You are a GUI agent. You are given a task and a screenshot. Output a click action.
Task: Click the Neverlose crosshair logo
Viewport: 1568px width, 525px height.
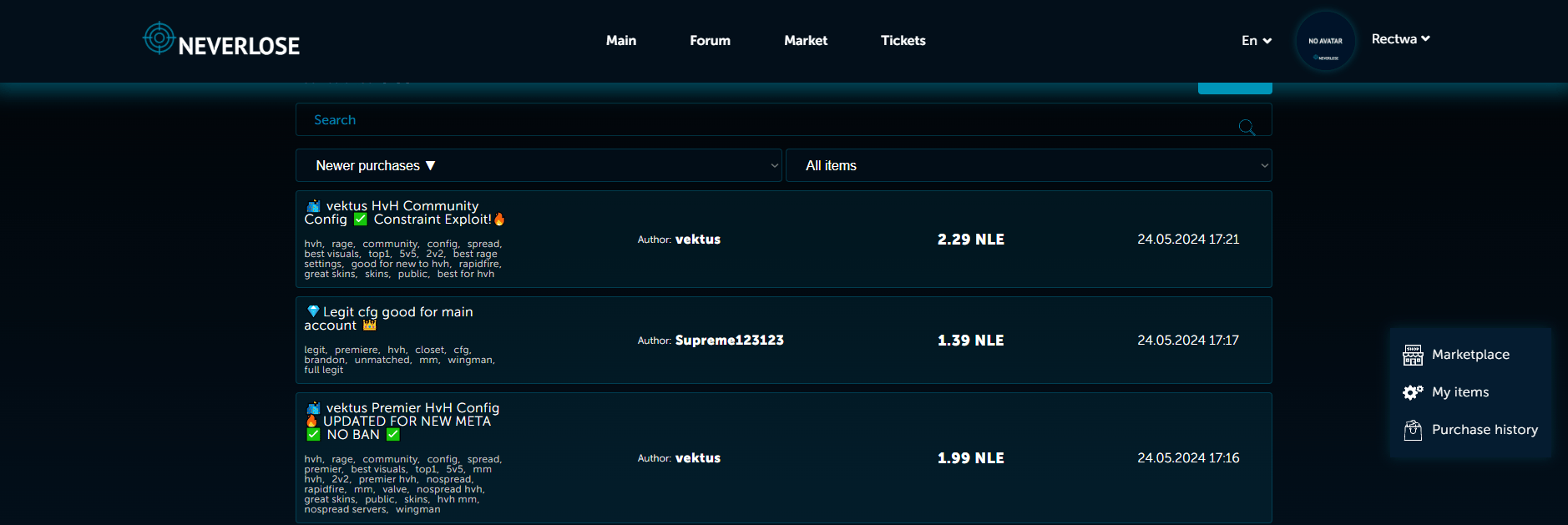[x=159, y=38]
